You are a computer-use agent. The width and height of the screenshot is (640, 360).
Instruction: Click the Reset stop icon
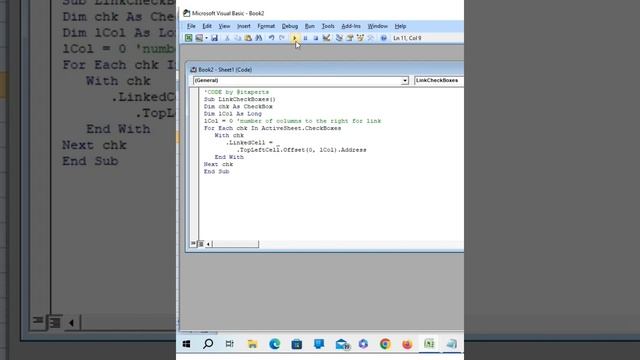[316, 38]
